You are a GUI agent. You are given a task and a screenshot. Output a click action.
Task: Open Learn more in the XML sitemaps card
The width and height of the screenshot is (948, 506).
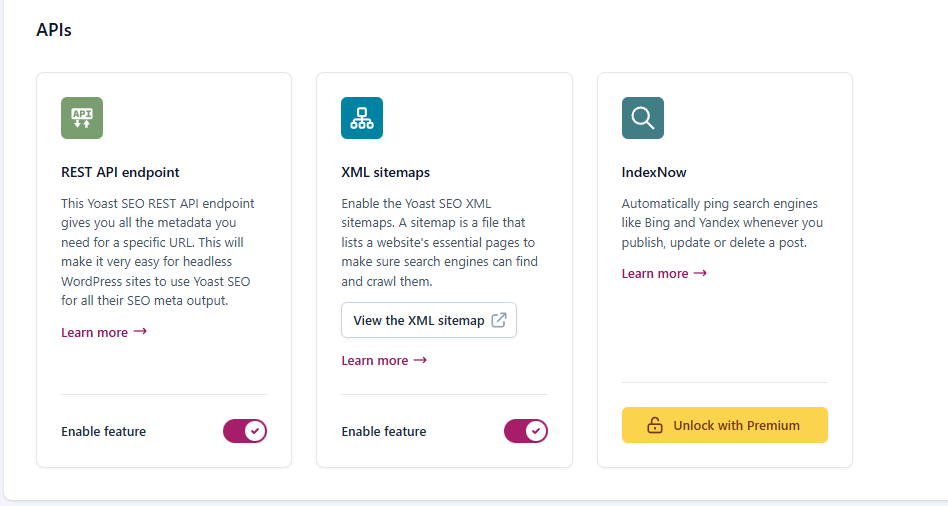(x=375, y=361)
